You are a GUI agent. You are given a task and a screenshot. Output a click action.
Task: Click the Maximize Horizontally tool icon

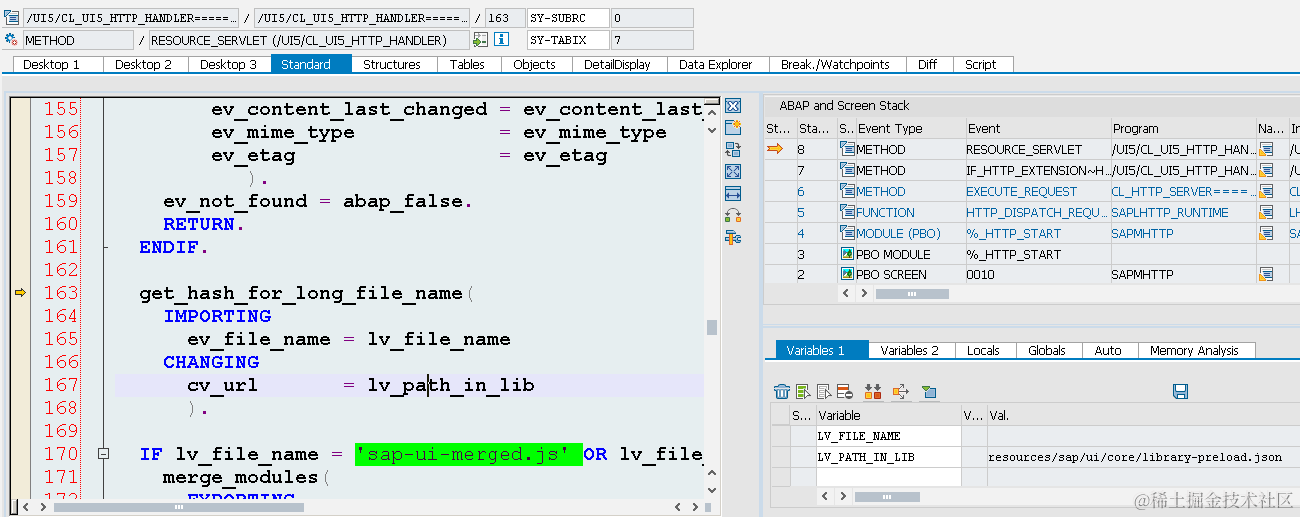pos(733,193)
